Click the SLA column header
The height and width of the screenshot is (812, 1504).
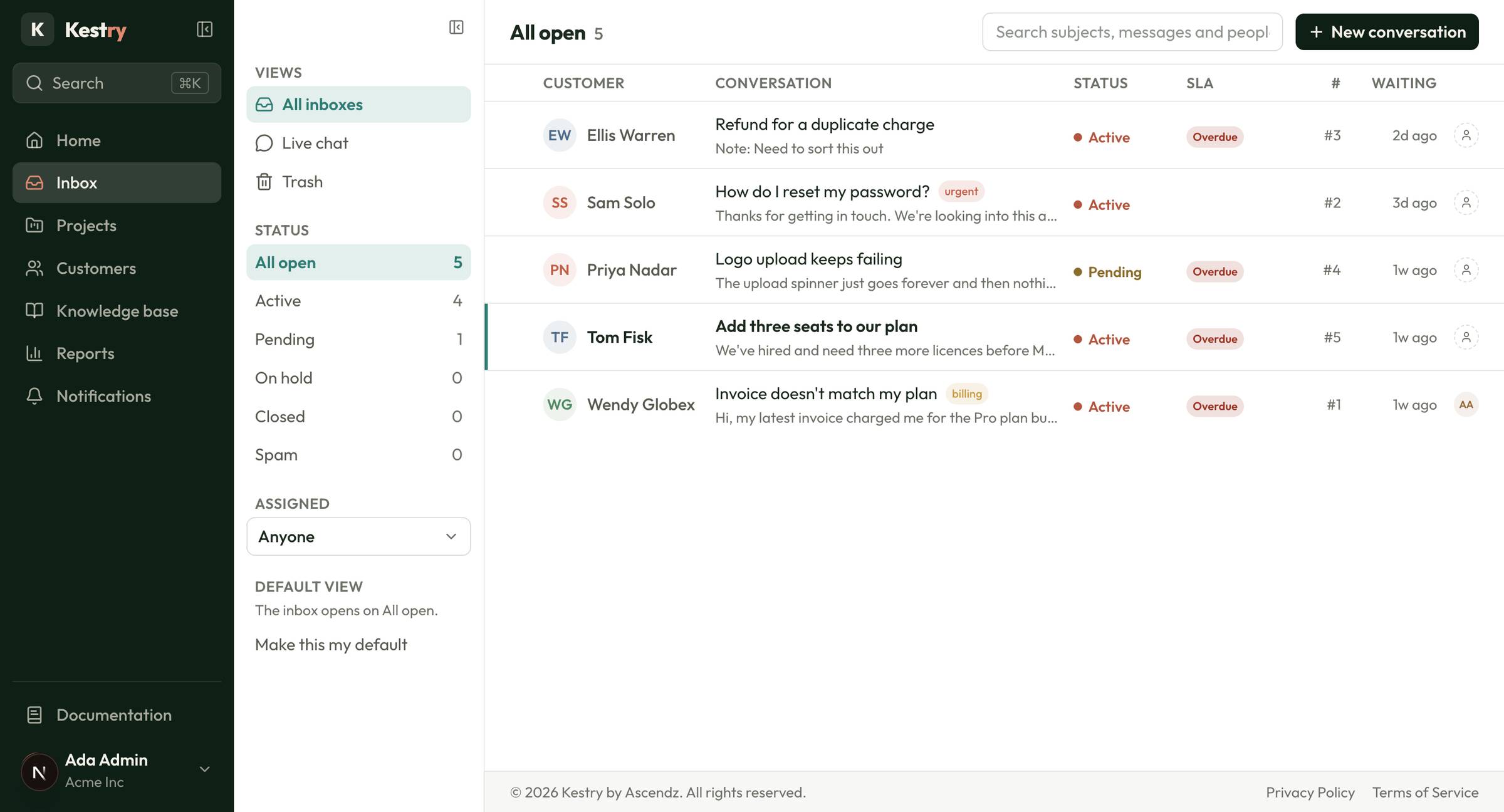pos(1199,83)
